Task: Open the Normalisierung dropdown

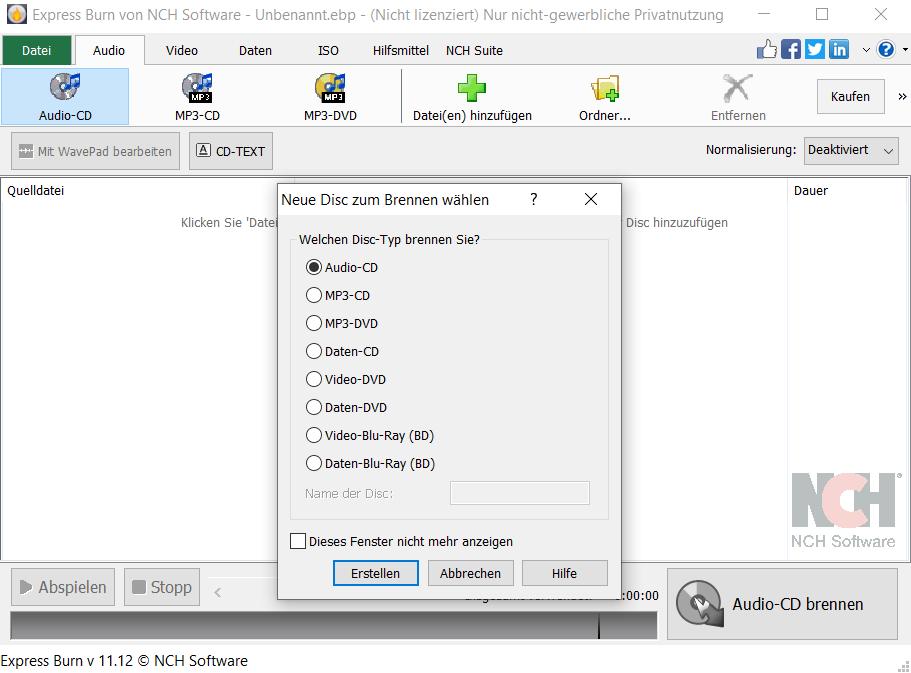Action: click(851, 150)
